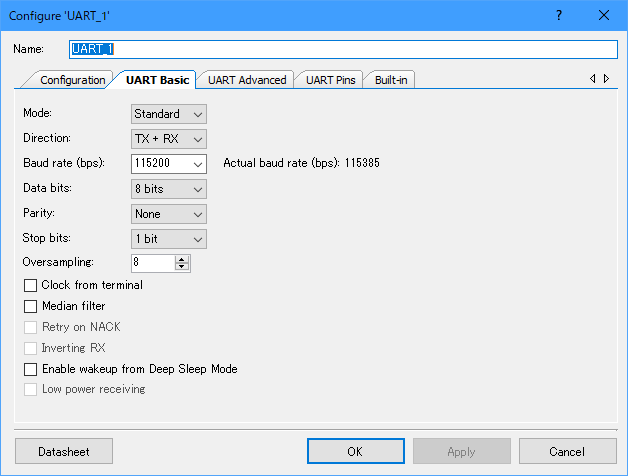This screenshot has width=628, height=476.
Task: Enable Clock from terminal checkbox
Action: [x=30, y=285]
